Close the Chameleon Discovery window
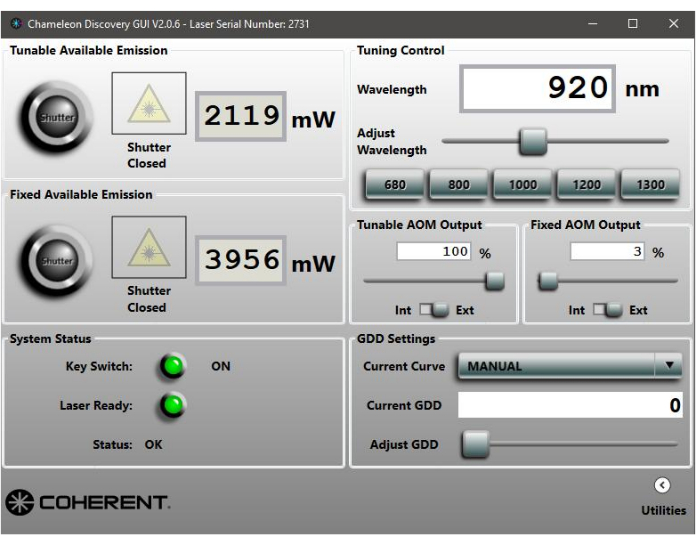Image resolution: width=696 pixels, height=545 pixels. click(673, 24)
